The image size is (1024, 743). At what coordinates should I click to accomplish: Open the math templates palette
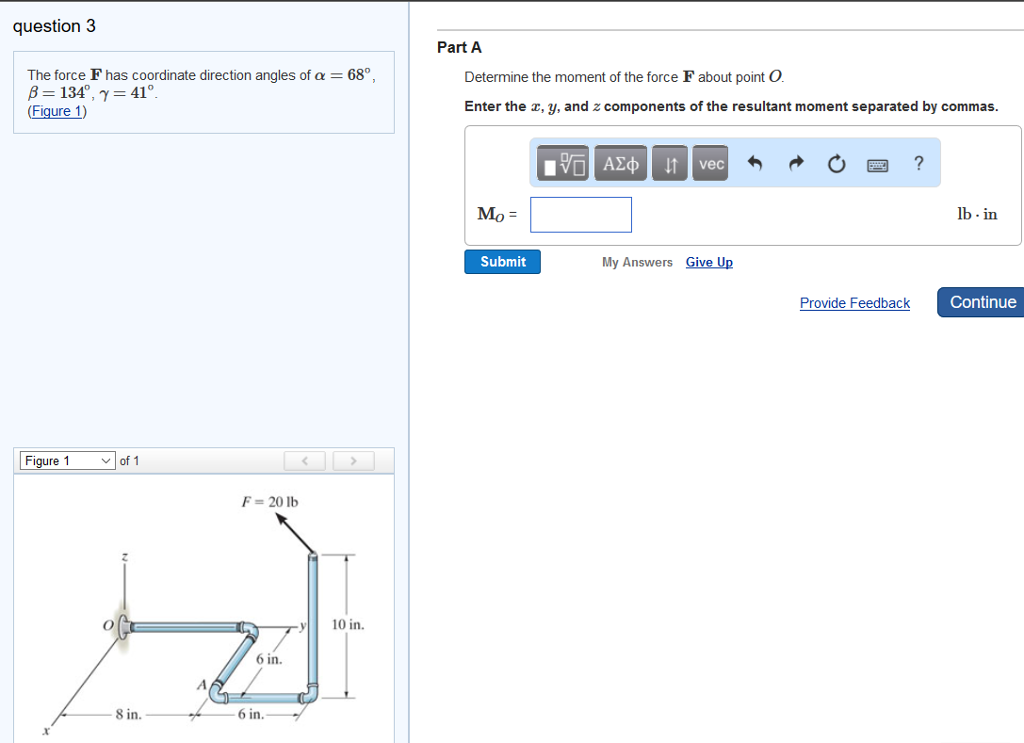click(x=562, y=163)
